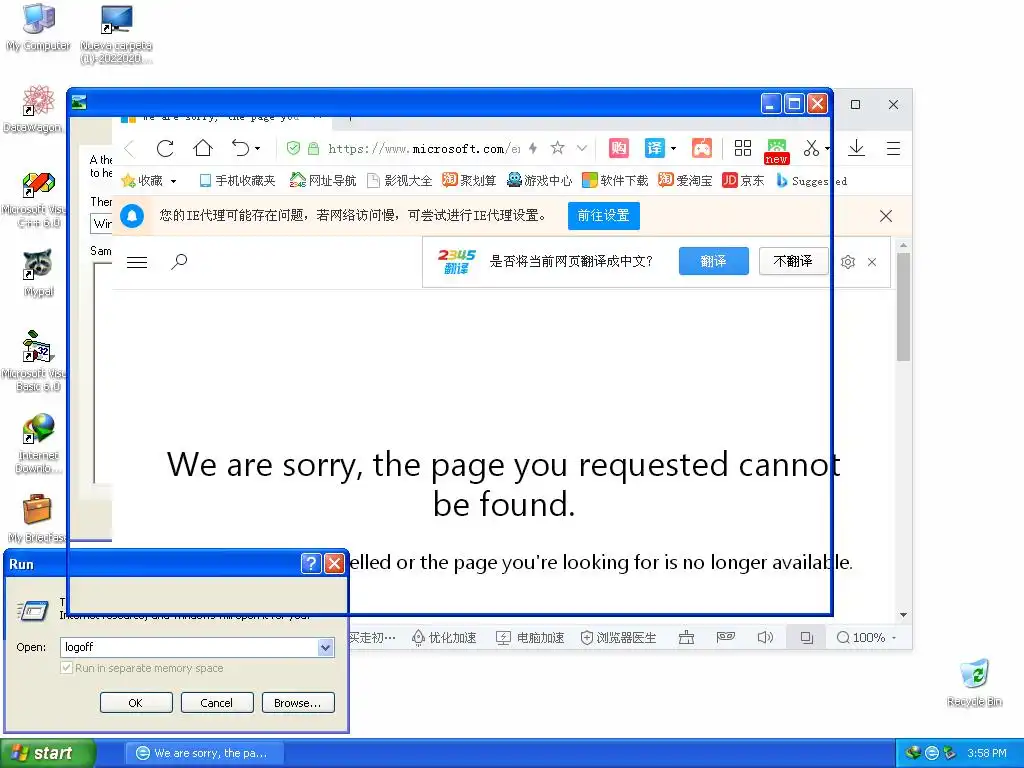Expand the address bar history chevron

click(x=582, y=148)
